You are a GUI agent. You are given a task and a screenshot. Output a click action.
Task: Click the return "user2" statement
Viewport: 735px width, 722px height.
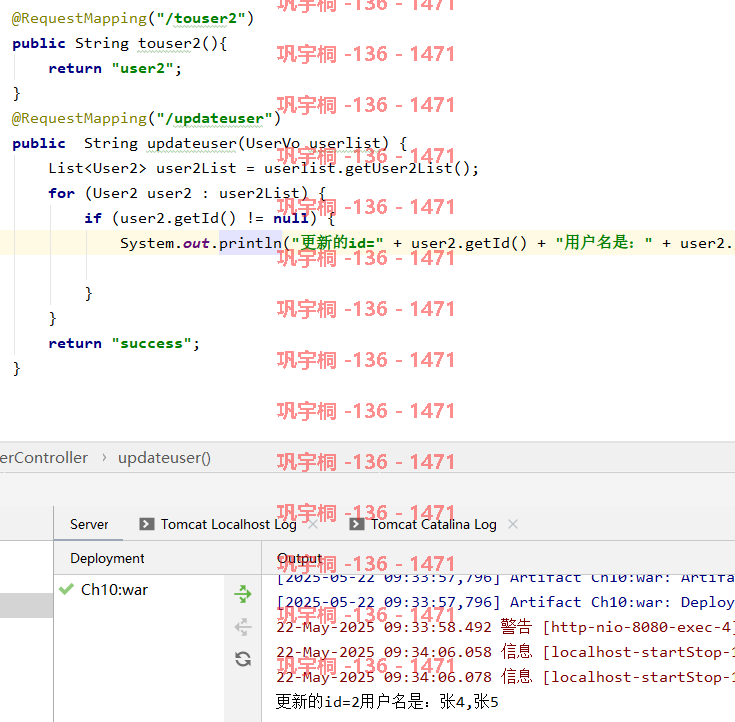pyautogui.click(x=115, y=68)
